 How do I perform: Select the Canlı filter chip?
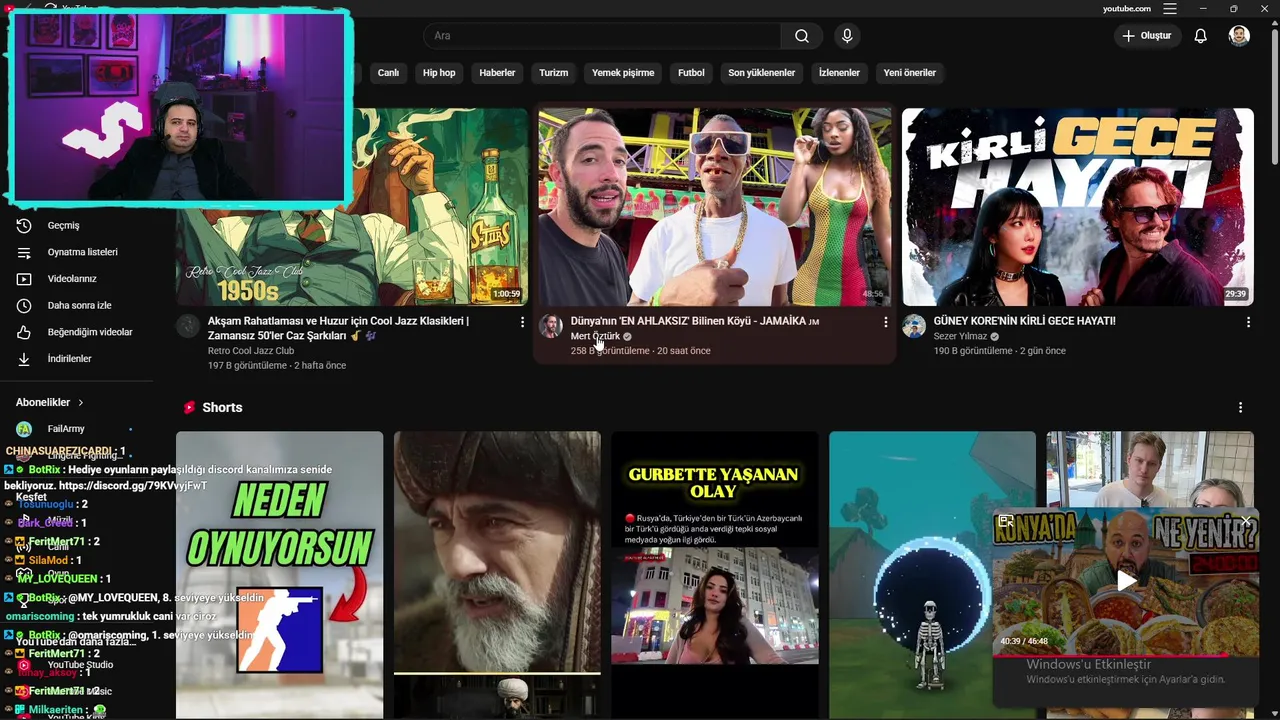coord(388,73)
